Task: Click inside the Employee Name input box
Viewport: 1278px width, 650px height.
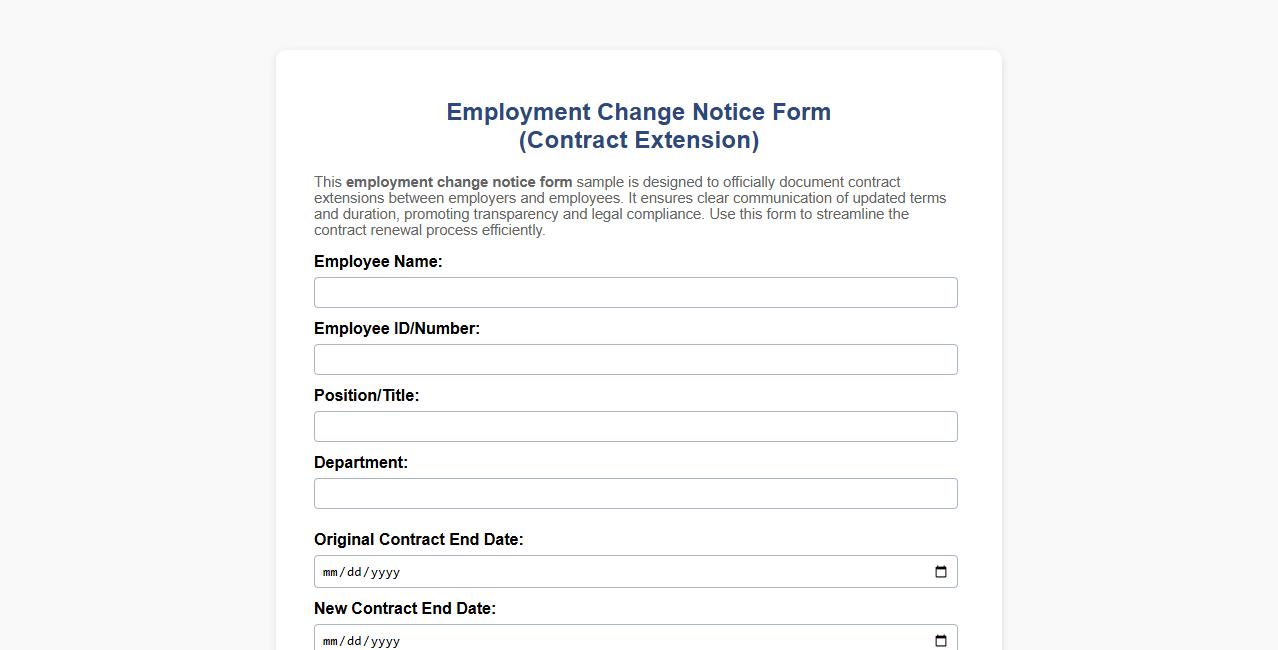Action: [635, 292]
